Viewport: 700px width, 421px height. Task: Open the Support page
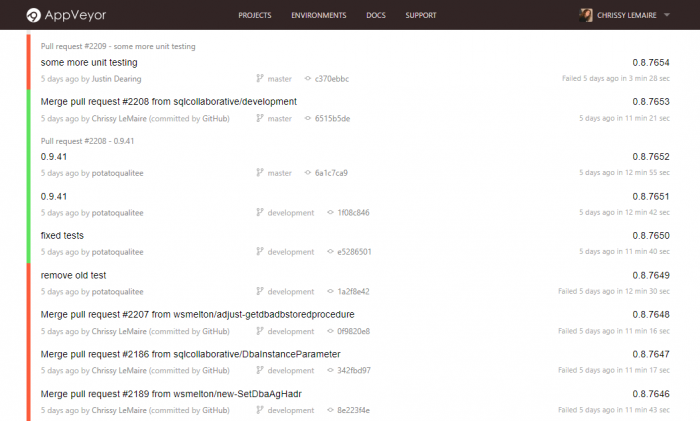tap(420, 16)
